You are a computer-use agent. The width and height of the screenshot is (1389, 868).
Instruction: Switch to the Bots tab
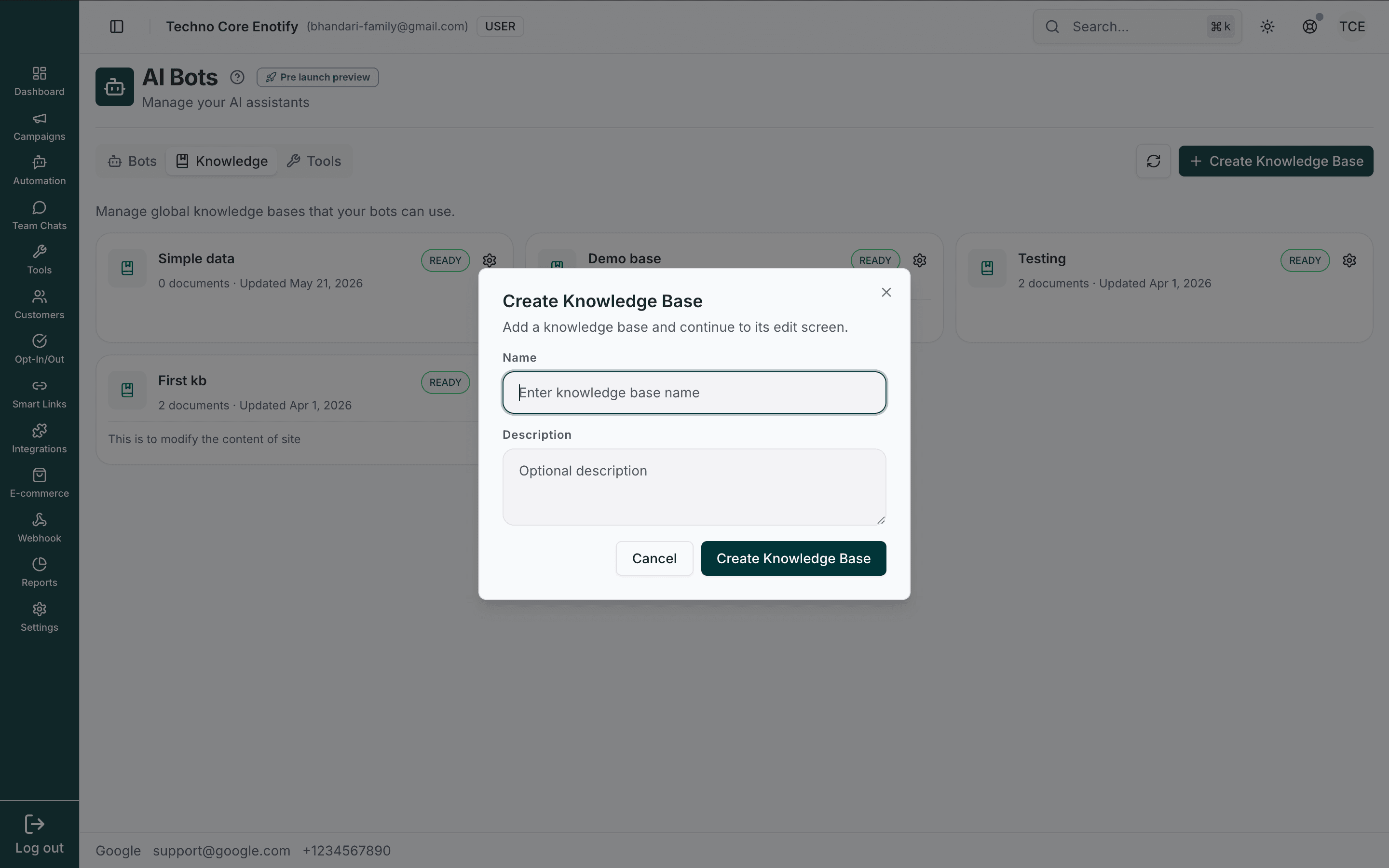133,162
